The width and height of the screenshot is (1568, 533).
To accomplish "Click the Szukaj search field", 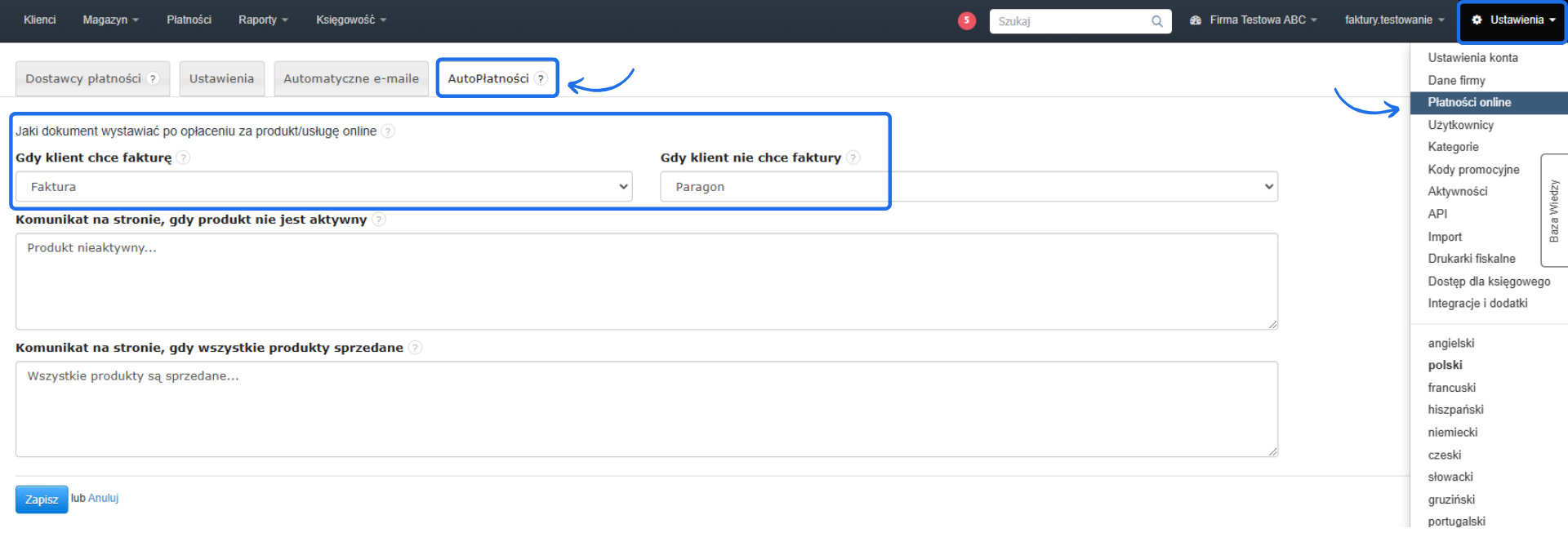I will pyautogui.click(x=1070, y=21).
